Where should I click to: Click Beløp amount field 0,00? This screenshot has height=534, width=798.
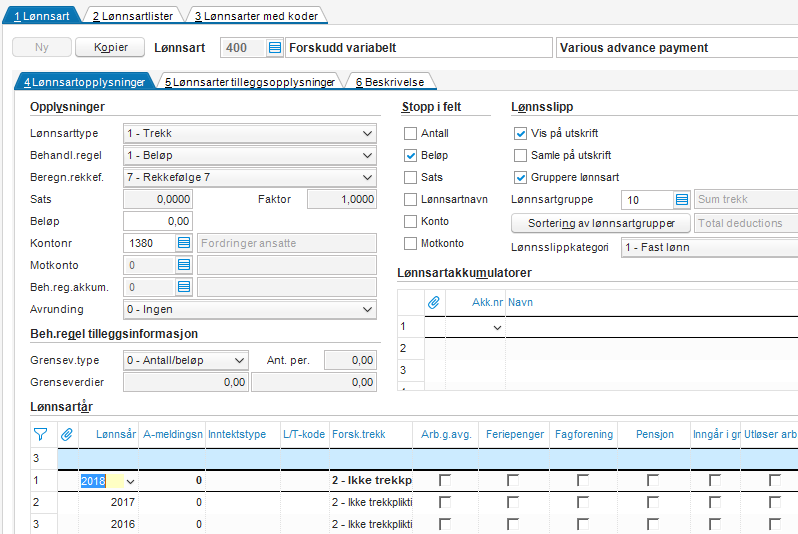pos(158,221)
